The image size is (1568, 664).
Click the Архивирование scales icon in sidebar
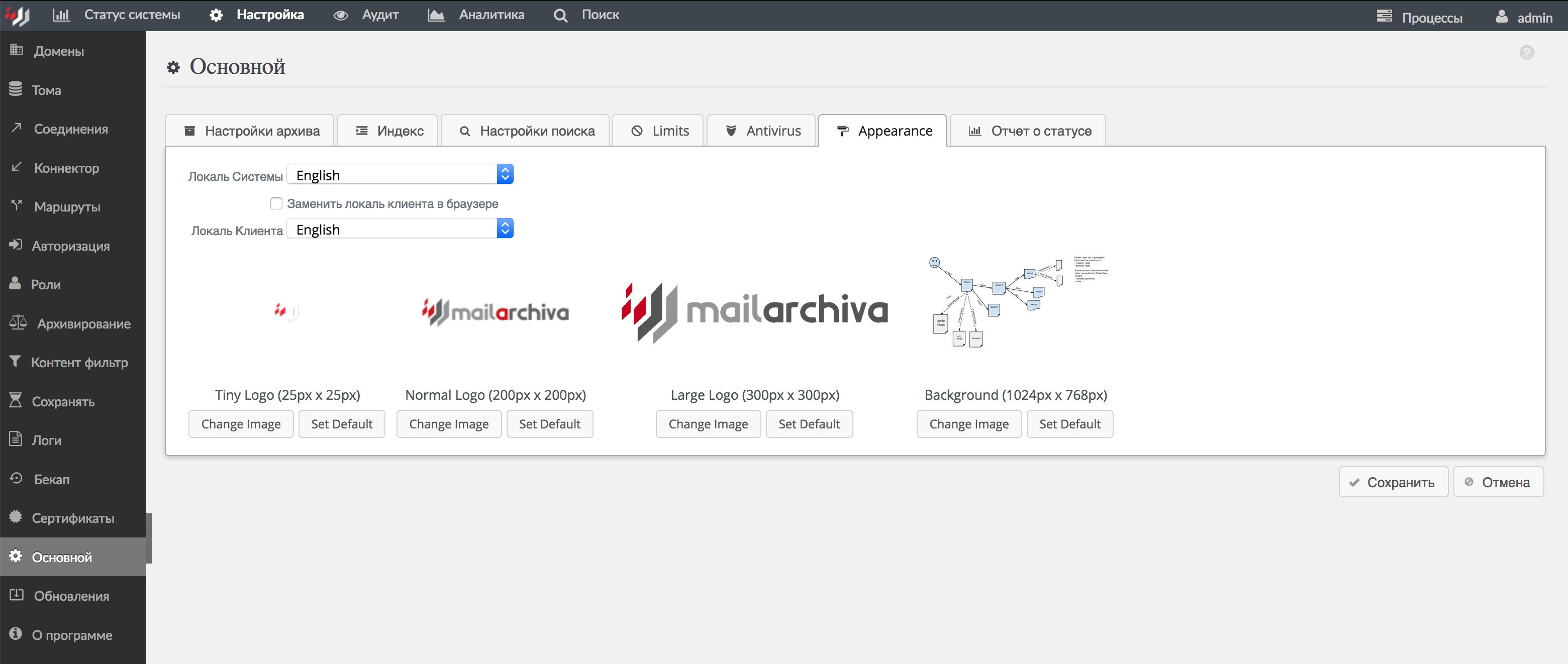click(18, 322)
